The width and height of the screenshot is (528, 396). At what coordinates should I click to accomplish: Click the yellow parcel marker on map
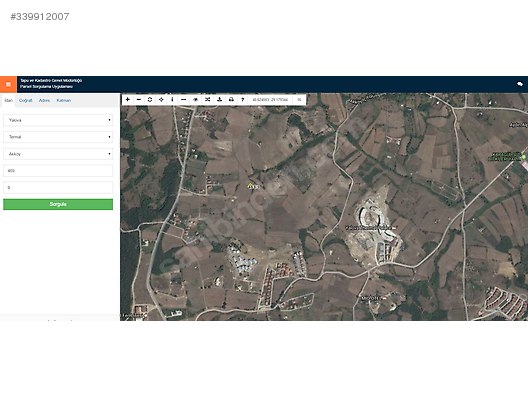pos(251,186)
